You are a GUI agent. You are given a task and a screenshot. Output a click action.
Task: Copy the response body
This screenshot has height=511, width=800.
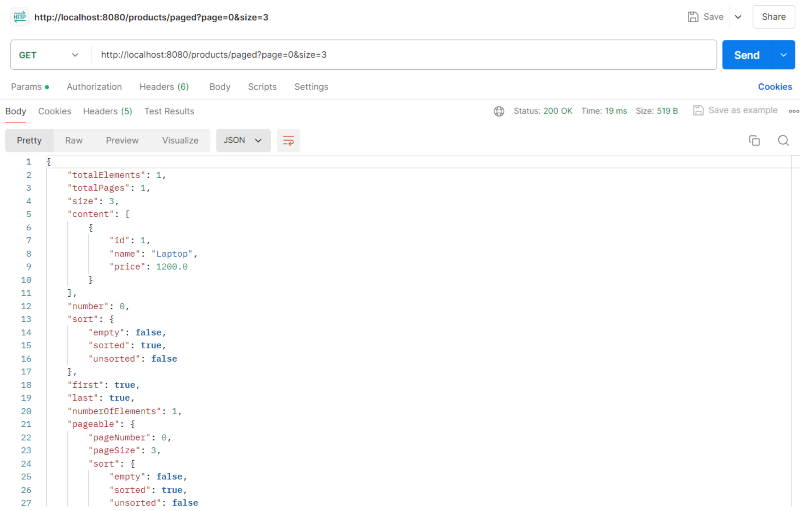click(x=755, y=141)
